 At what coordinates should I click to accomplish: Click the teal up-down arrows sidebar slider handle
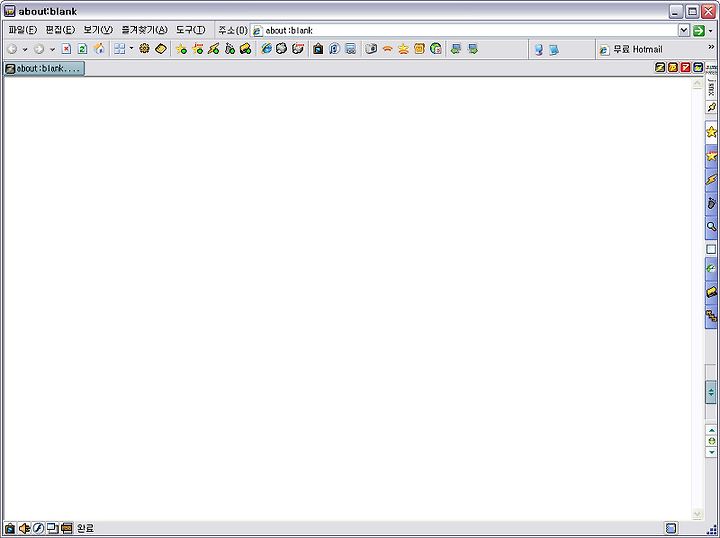[x=711, y=392]
